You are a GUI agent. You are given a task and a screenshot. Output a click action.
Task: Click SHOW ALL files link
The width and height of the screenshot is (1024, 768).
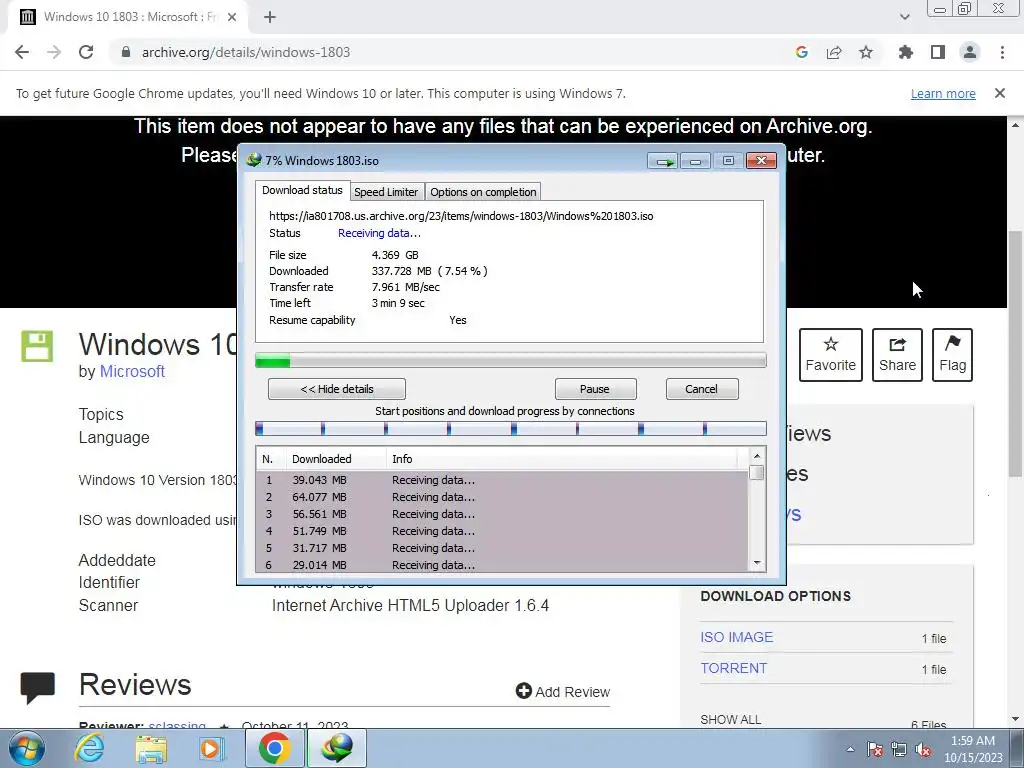point(730,720)
